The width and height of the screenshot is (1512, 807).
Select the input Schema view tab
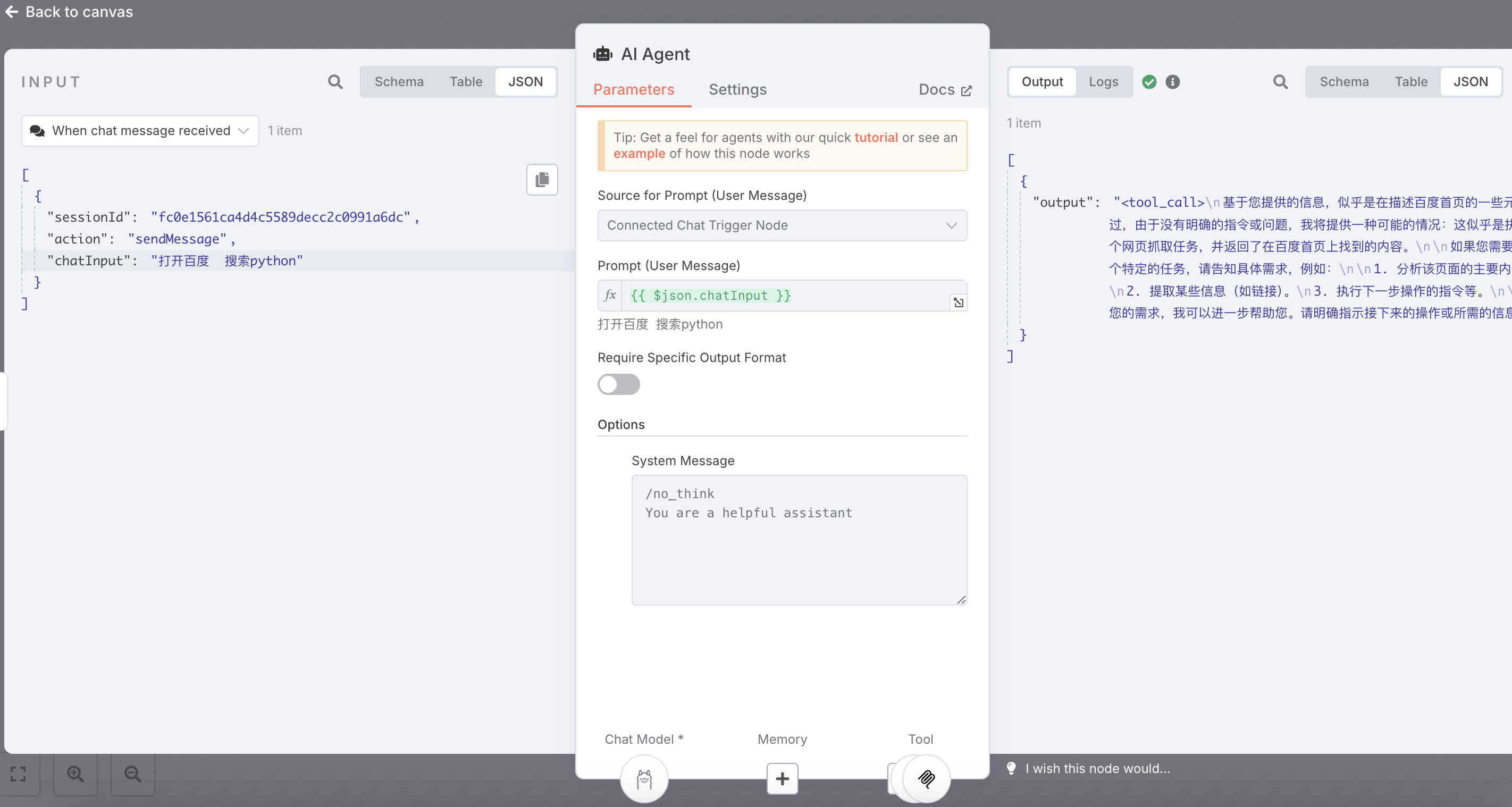click(x=399, y=81)
